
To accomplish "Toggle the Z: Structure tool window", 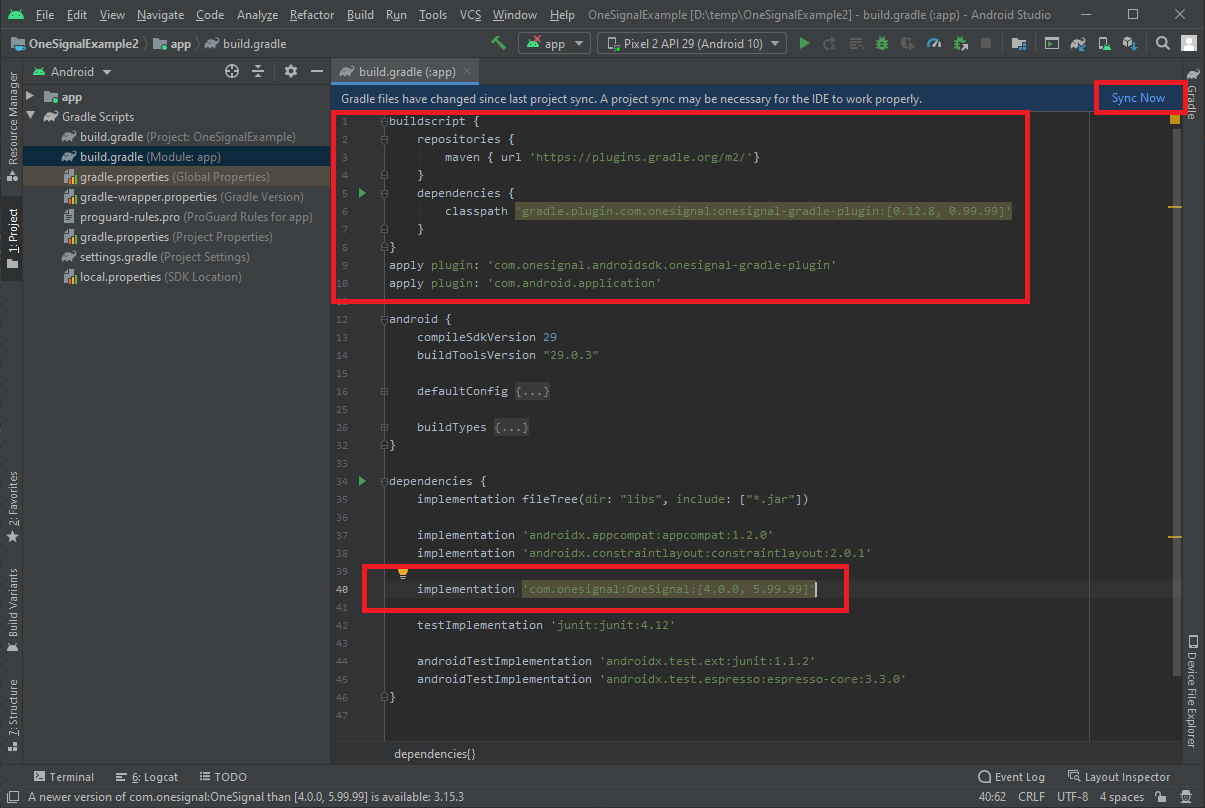I will 13,714.
